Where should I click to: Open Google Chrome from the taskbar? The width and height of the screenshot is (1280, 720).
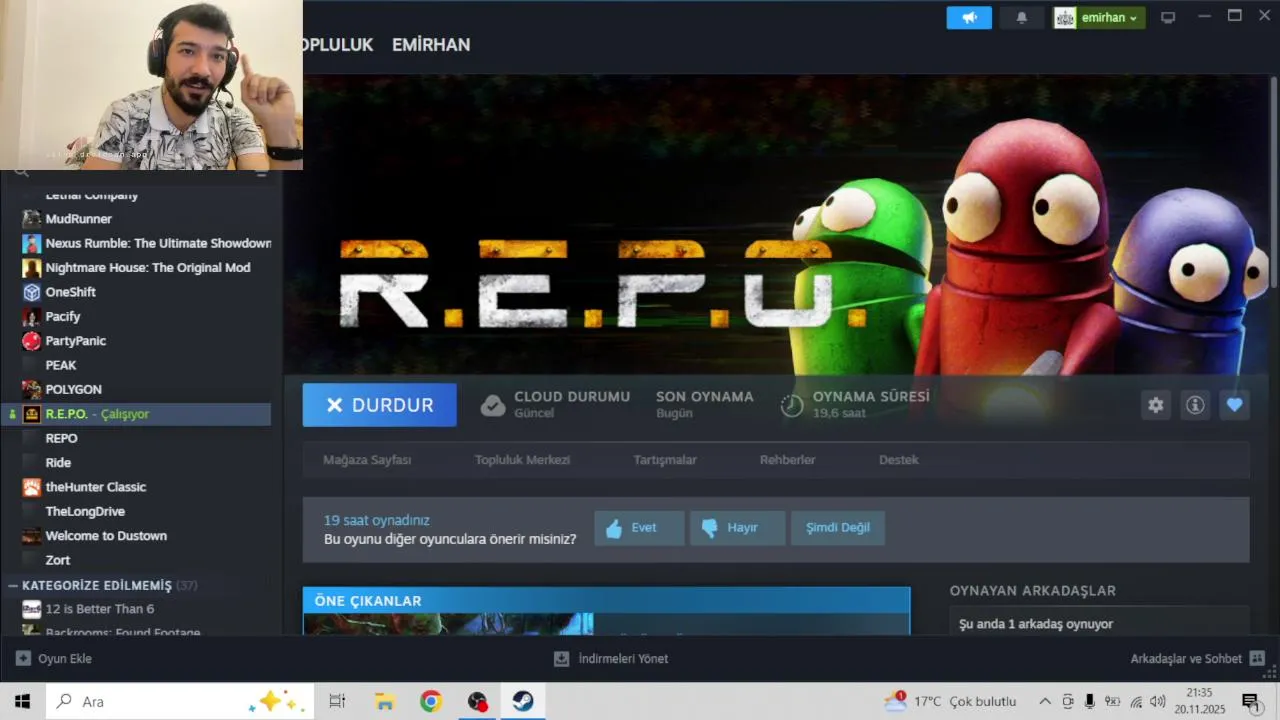coord(431,701)
